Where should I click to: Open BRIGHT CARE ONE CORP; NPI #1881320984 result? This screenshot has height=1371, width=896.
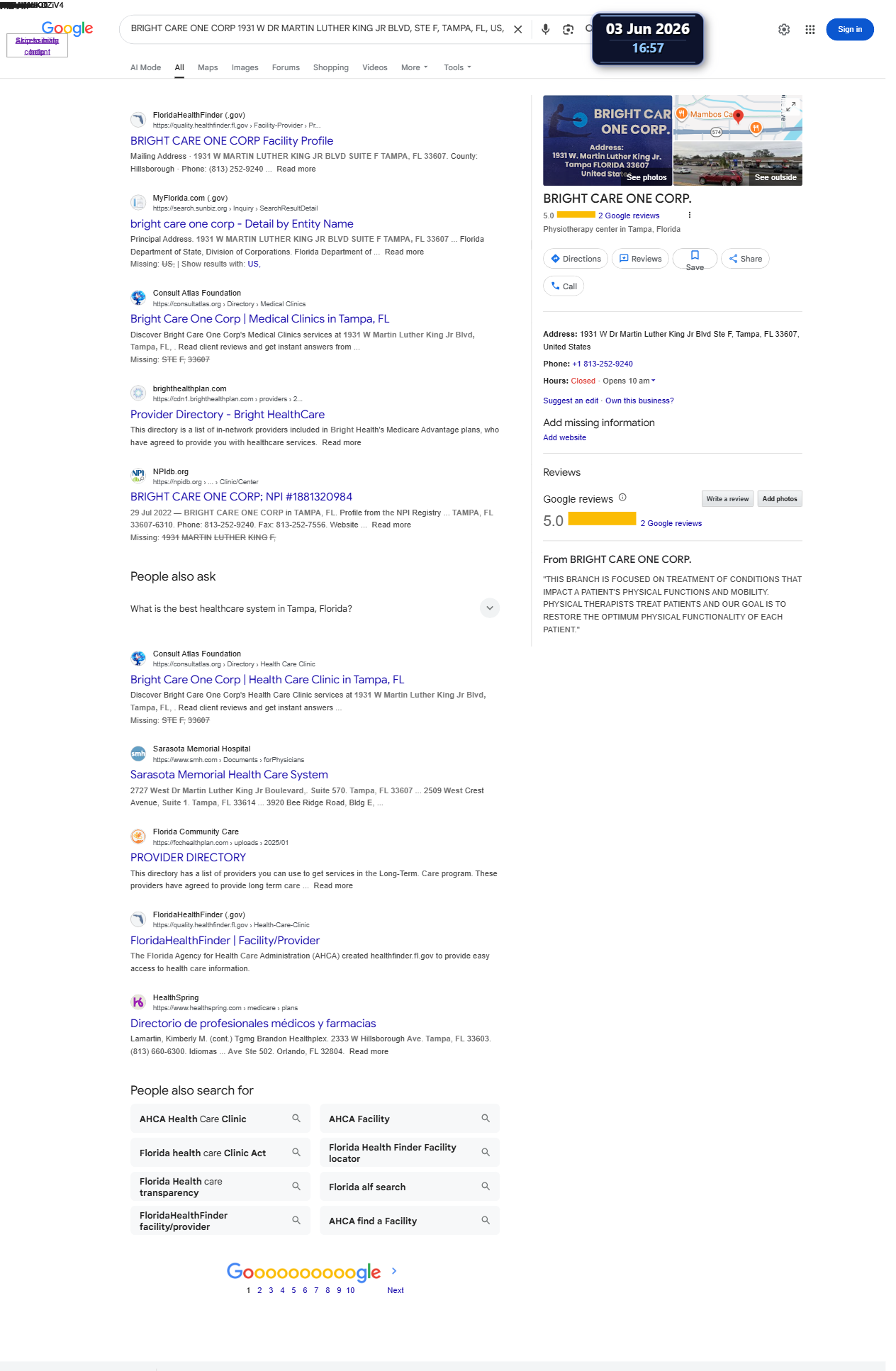click(x=241, y=497)
